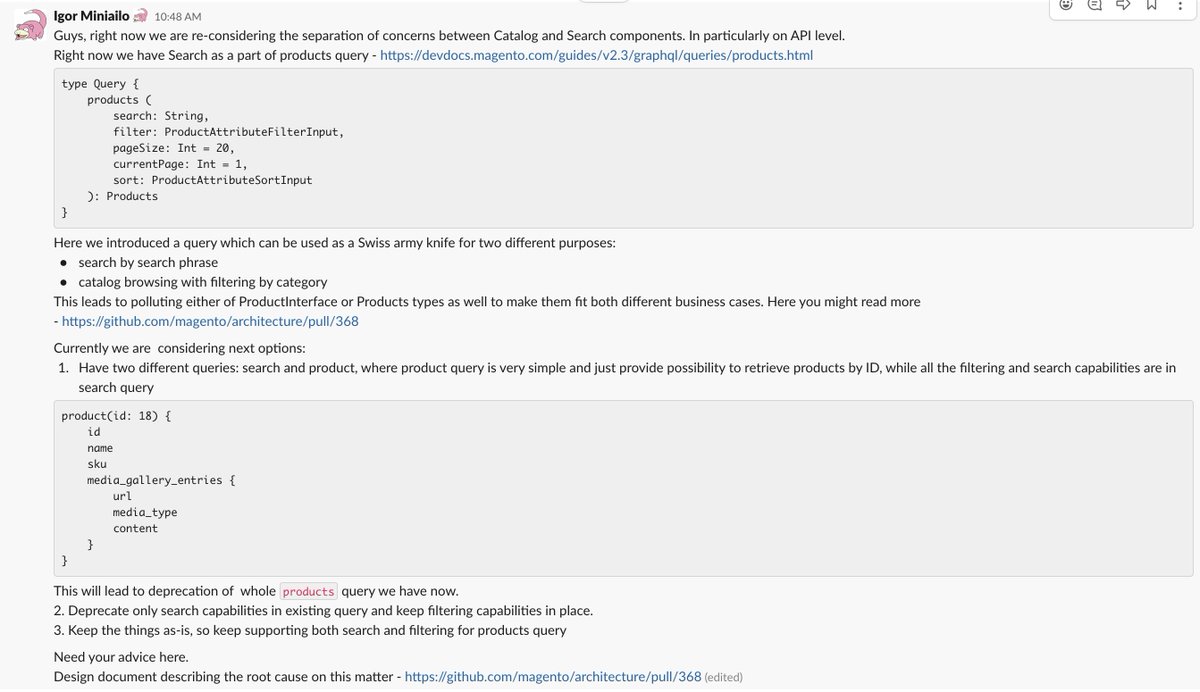Viewport: 1200px width, 692px height.
Task: Click the 'product(id: 18)' code snippet block
Action: [624, 488]
